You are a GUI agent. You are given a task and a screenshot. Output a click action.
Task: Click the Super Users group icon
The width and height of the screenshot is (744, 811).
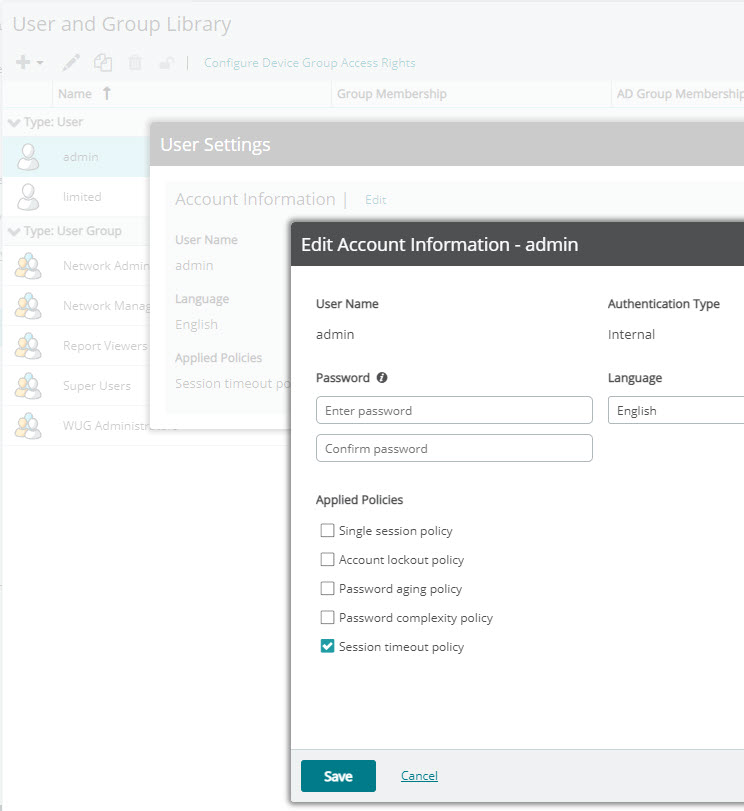[x=28, y=386]
